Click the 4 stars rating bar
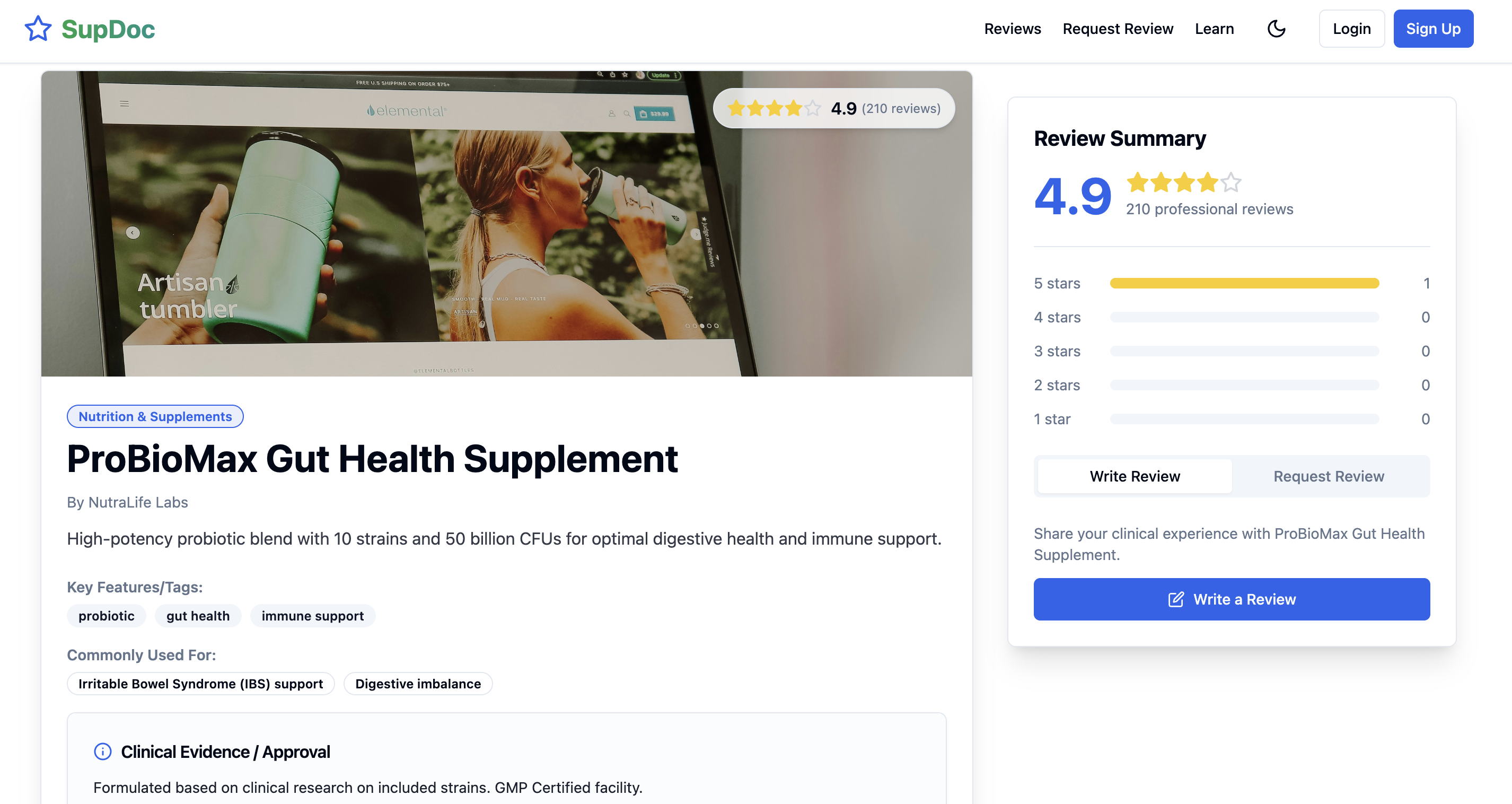The image size is (1512, 804). (1244, 318)
